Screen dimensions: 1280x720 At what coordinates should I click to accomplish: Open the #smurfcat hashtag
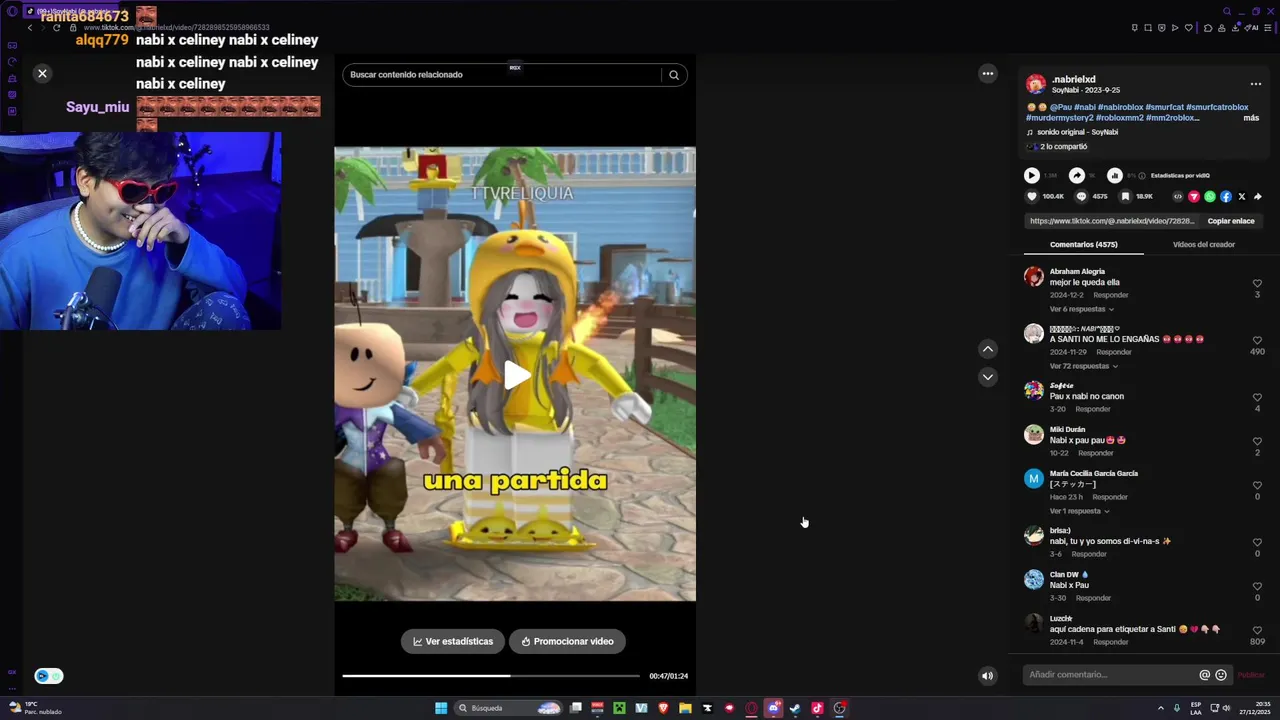tap(1165, 107)
